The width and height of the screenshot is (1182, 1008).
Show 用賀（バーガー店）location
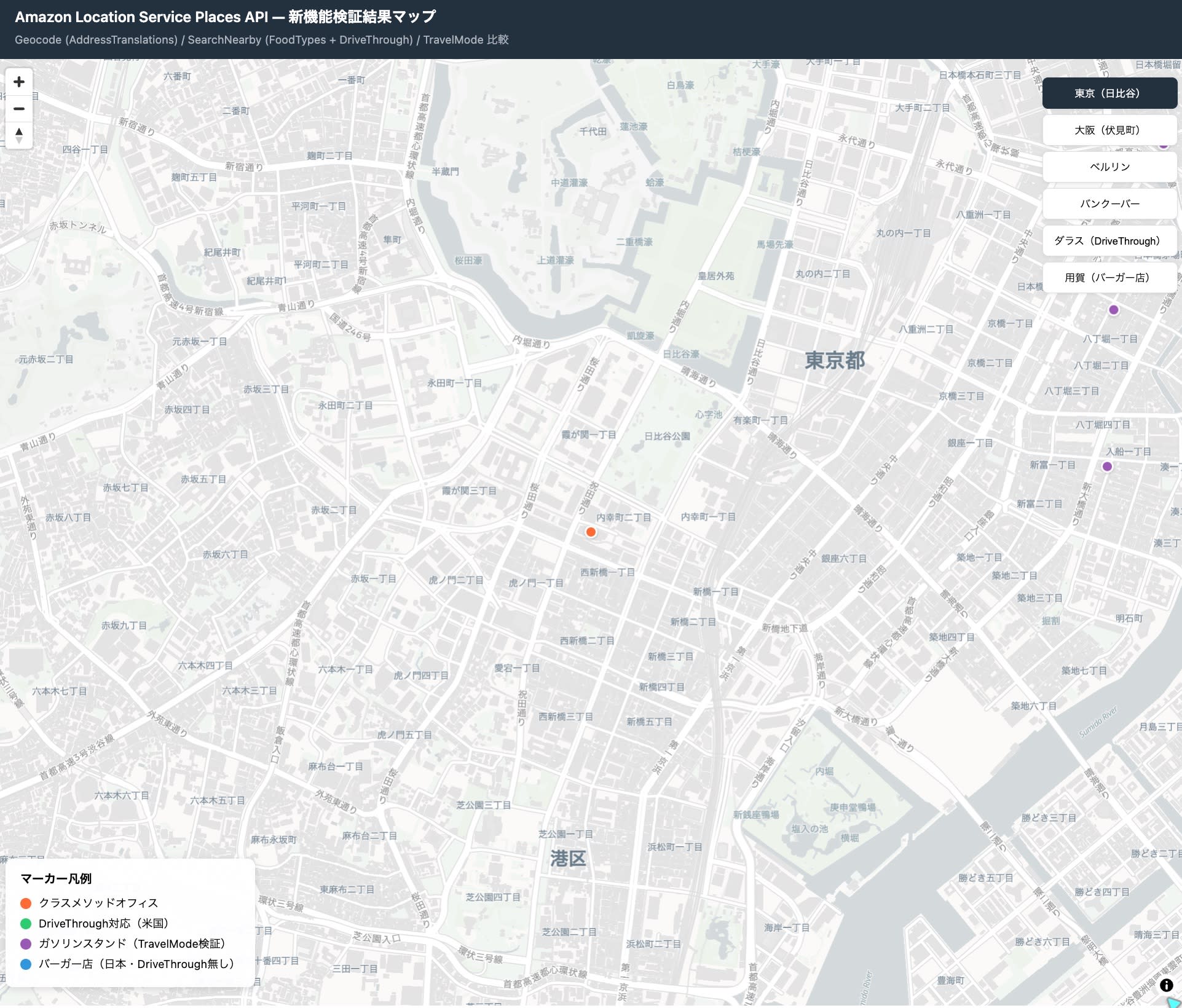[x=1109, y=278]
